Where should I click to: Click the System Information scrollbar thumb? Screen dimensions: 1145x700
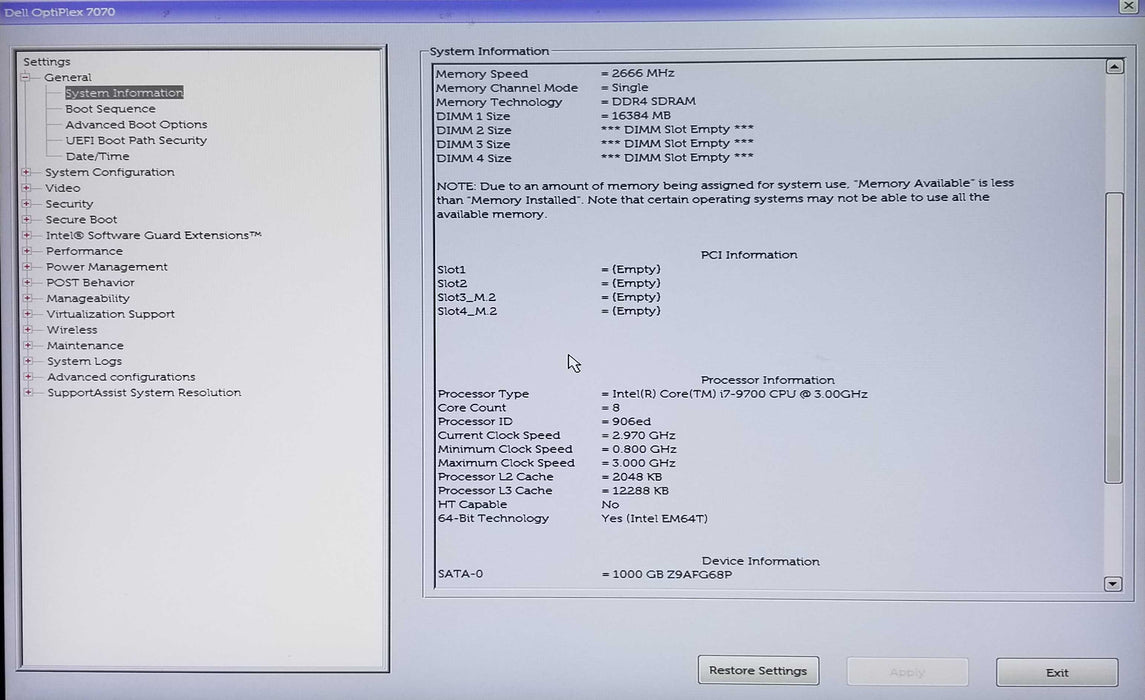pos(1114,337)
